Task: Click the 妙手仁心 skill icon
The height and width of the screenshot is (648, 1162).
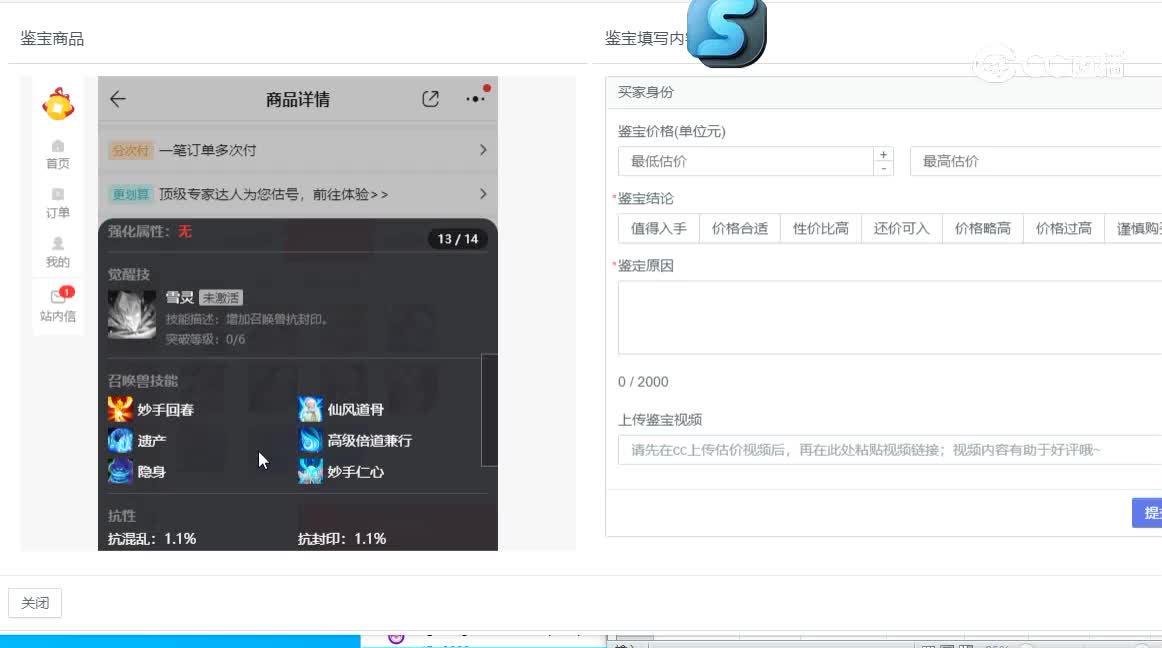Action: [x=311, y=472]
